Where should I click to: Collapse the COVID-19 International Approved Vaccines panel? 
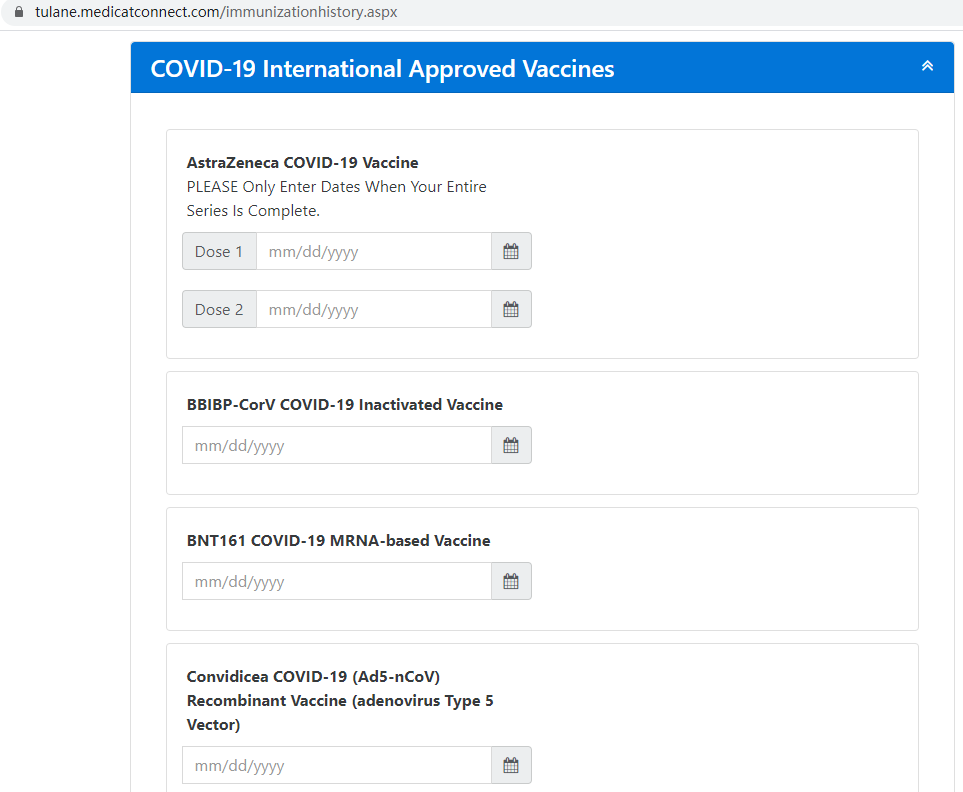[927, 66]
